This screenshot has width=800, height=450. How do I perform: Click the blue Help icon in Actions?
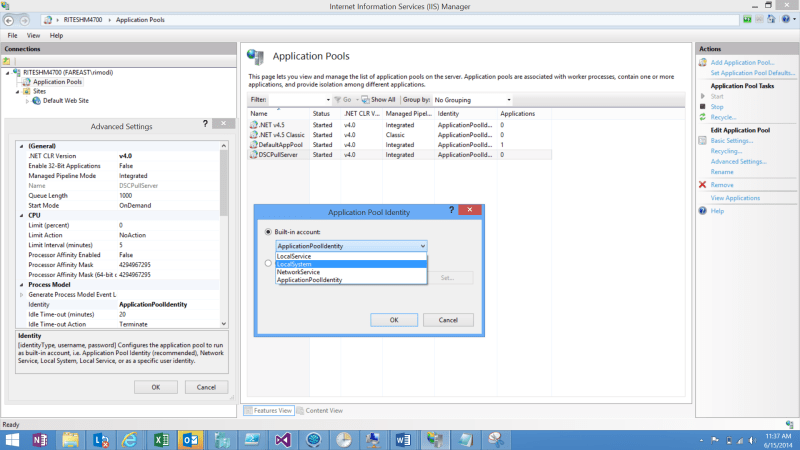tap(703, 211)
